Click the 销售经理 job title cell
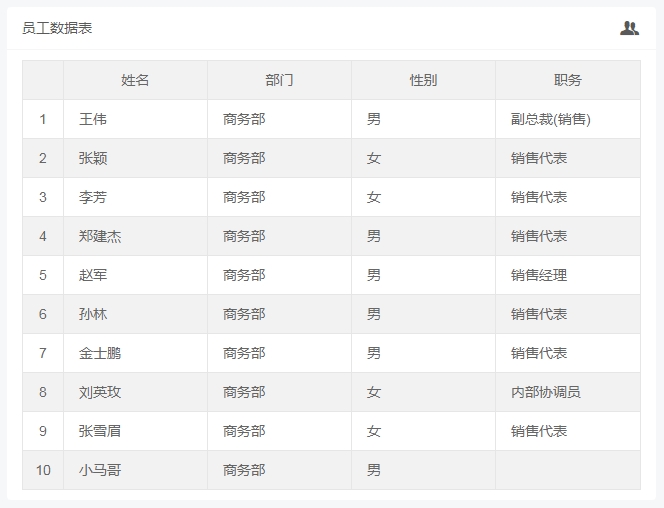The image size is (664, 508). tap(539, 275)
